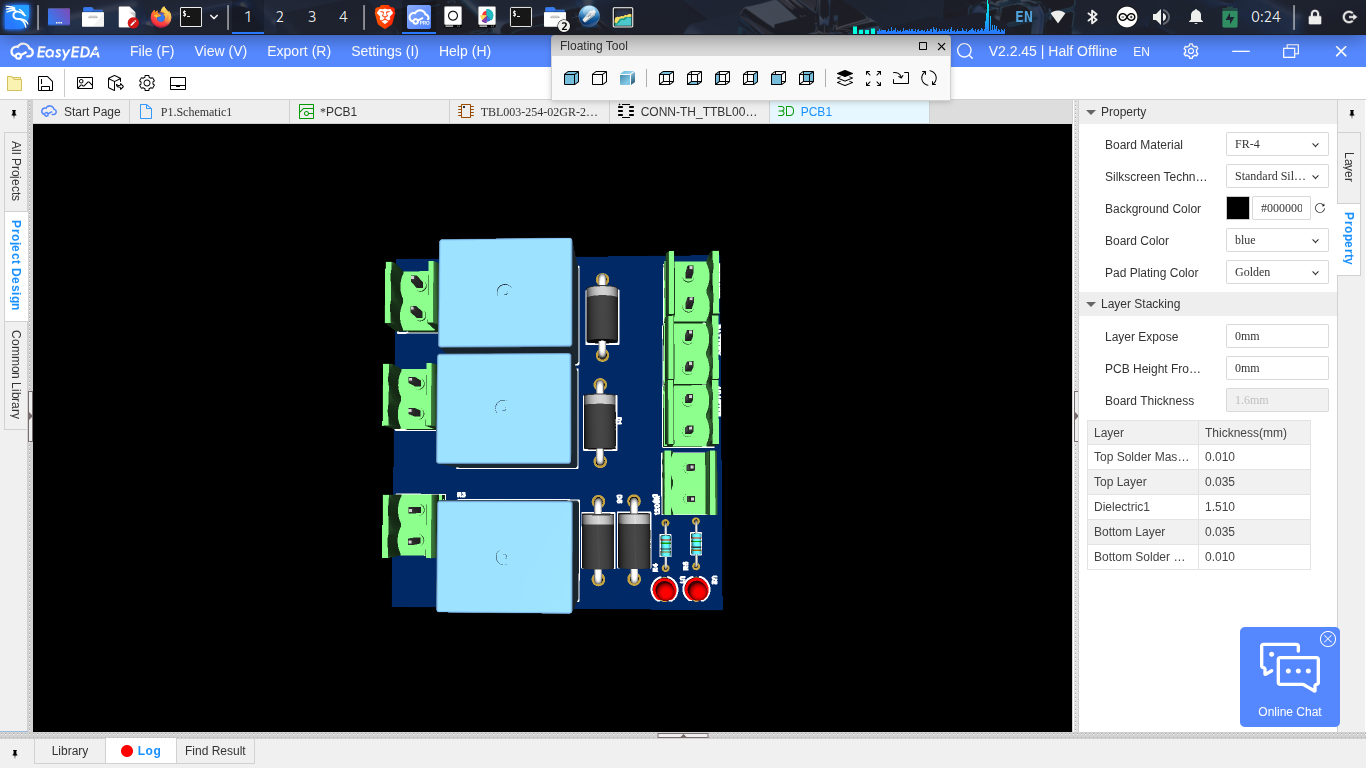Open Silkscreen Technology dropdown
Screen dimensions: 1366x768
tap(1277, 176)
